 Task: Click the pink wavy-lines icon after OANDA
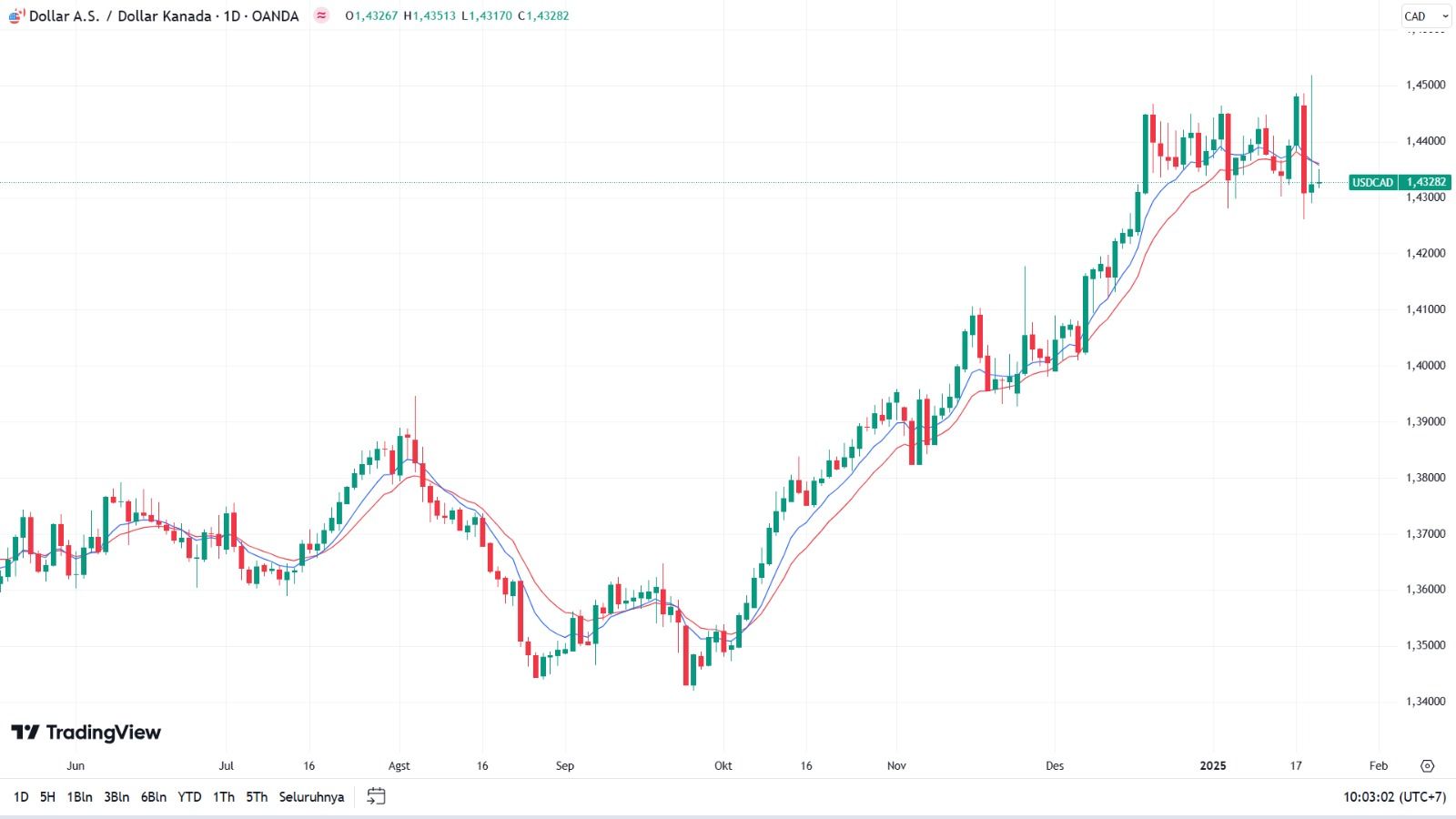pyautogui.click(x=321, y=15)
